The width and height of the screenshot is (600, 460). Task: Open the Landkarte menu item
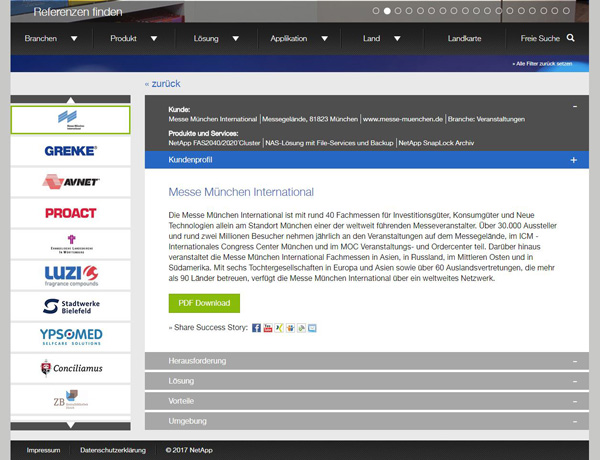tap(465, 38)
